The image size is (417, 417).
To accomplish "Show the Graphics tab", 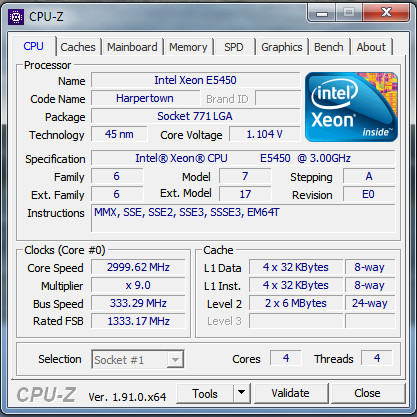I will pos(282,47).
